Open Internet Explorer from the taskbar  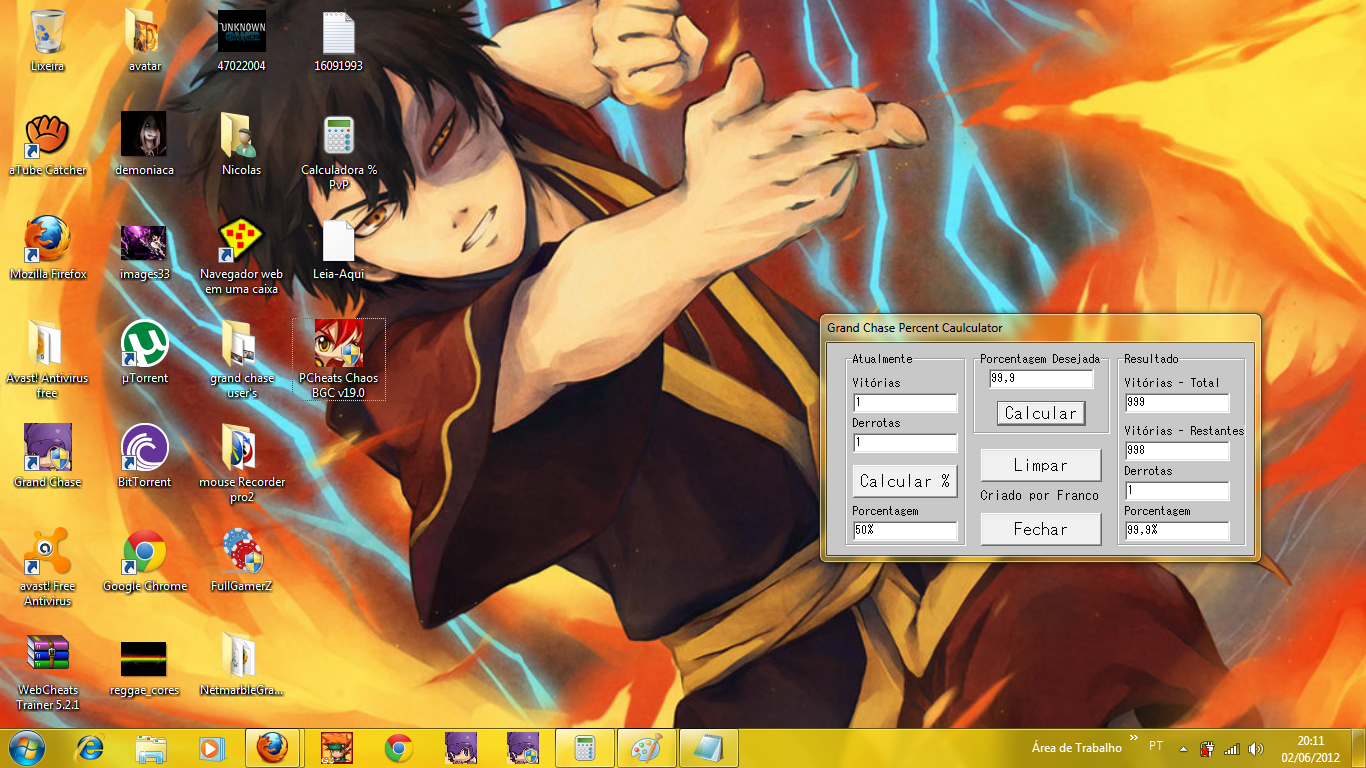click(90, 748)
